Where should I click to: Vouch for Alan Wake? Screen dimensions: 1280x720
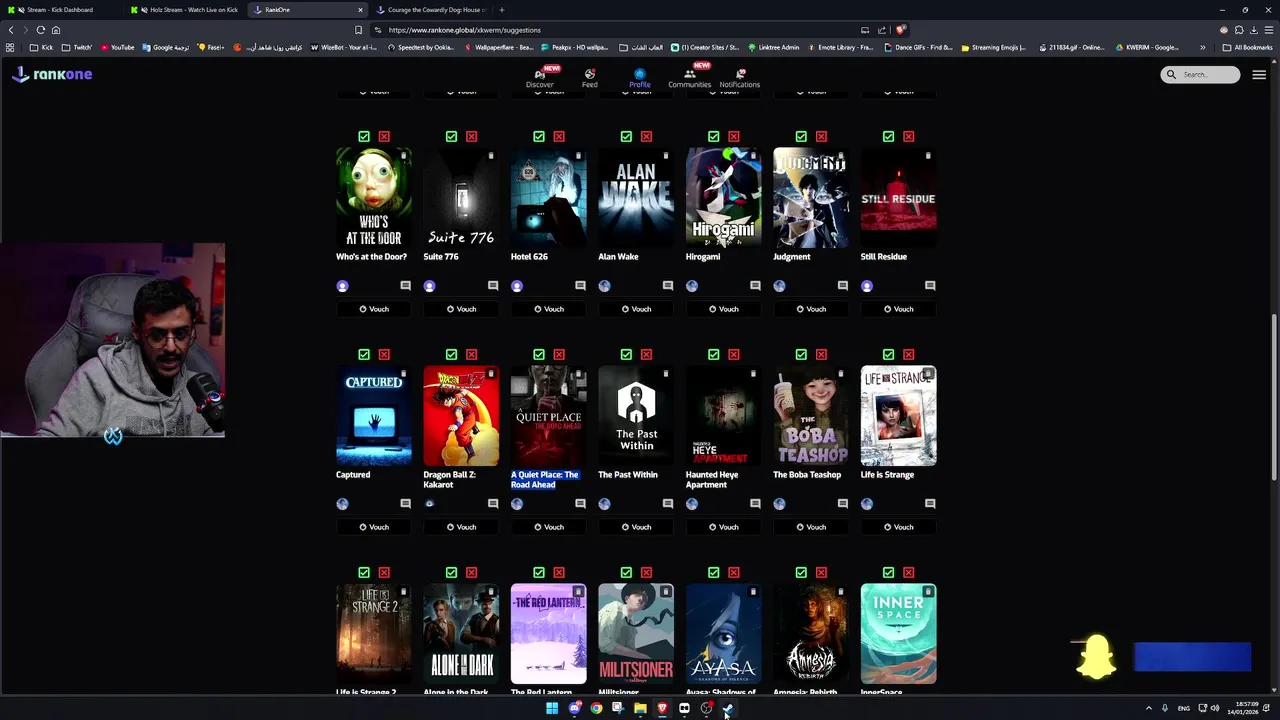point(636,309)
